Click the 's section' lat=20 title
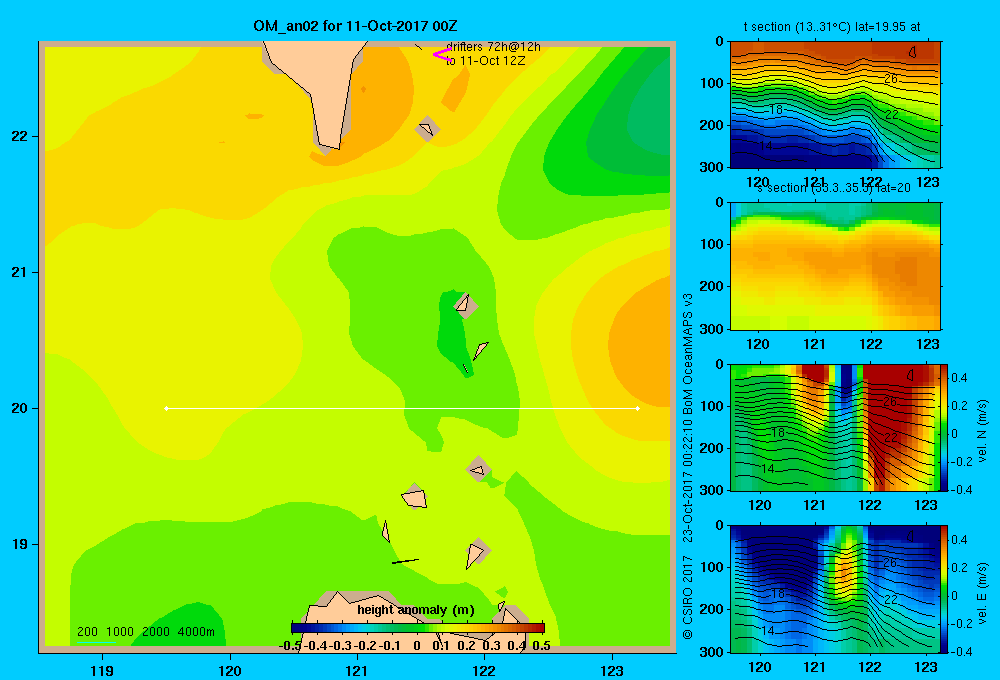The width and height of the screenshot is (1000, 680). click(833, 188)
